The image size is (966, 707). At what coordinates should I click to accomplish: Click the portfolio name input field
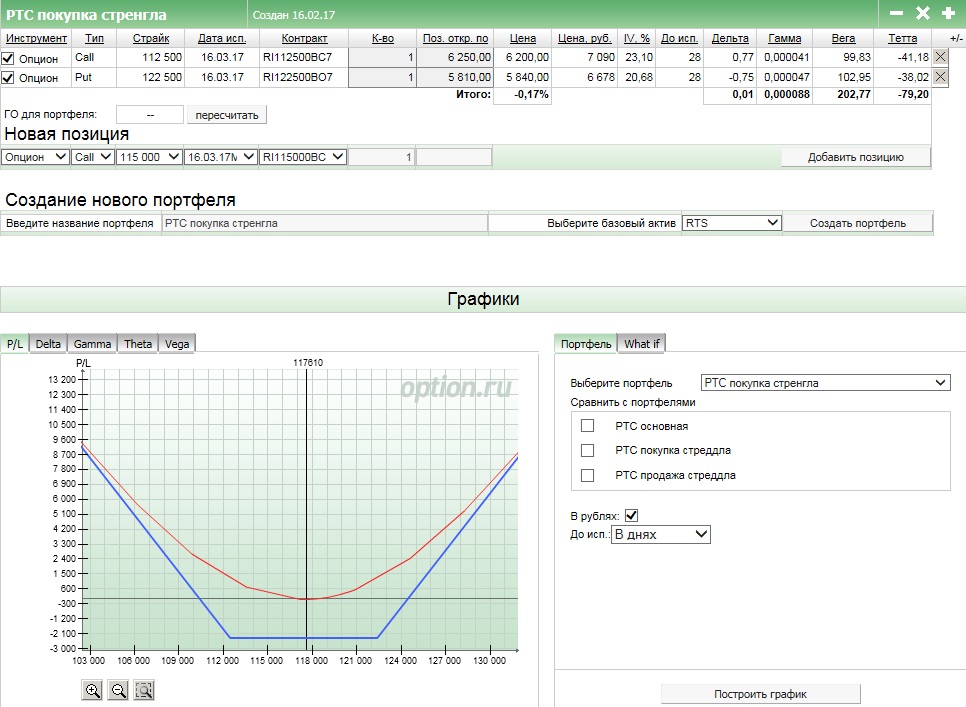(325, 223)
